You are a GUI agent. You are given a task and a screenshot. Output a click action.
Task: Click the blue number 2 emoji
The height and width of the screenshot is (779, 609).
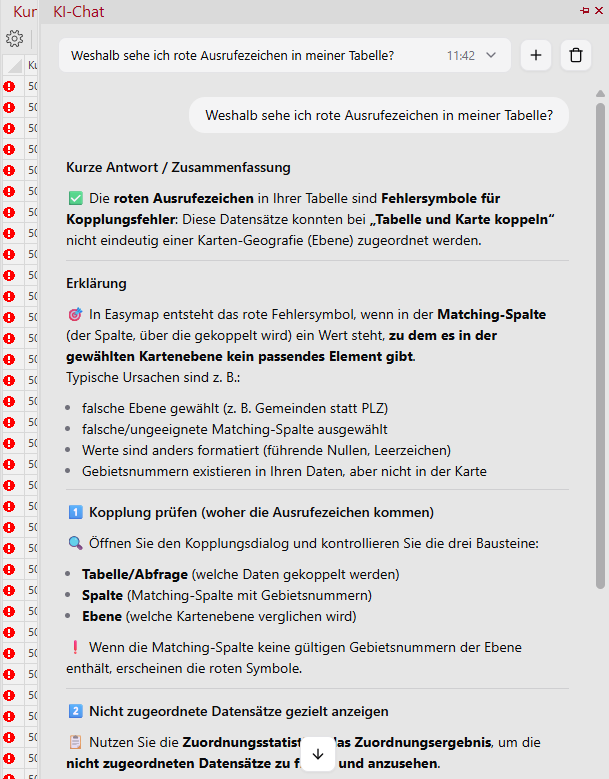[76, 711]
